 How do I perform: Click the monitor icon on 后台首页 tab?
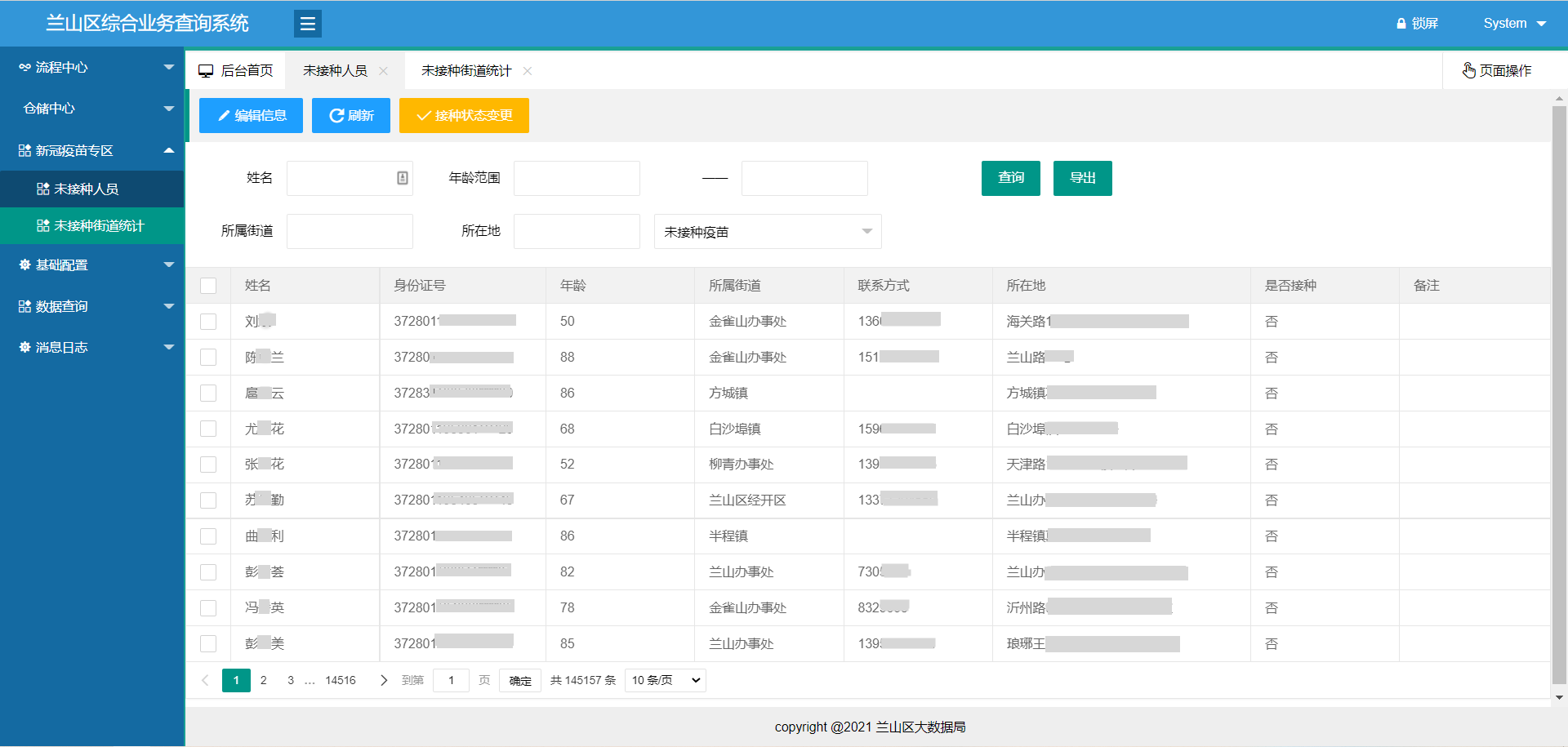click(206, 71)
